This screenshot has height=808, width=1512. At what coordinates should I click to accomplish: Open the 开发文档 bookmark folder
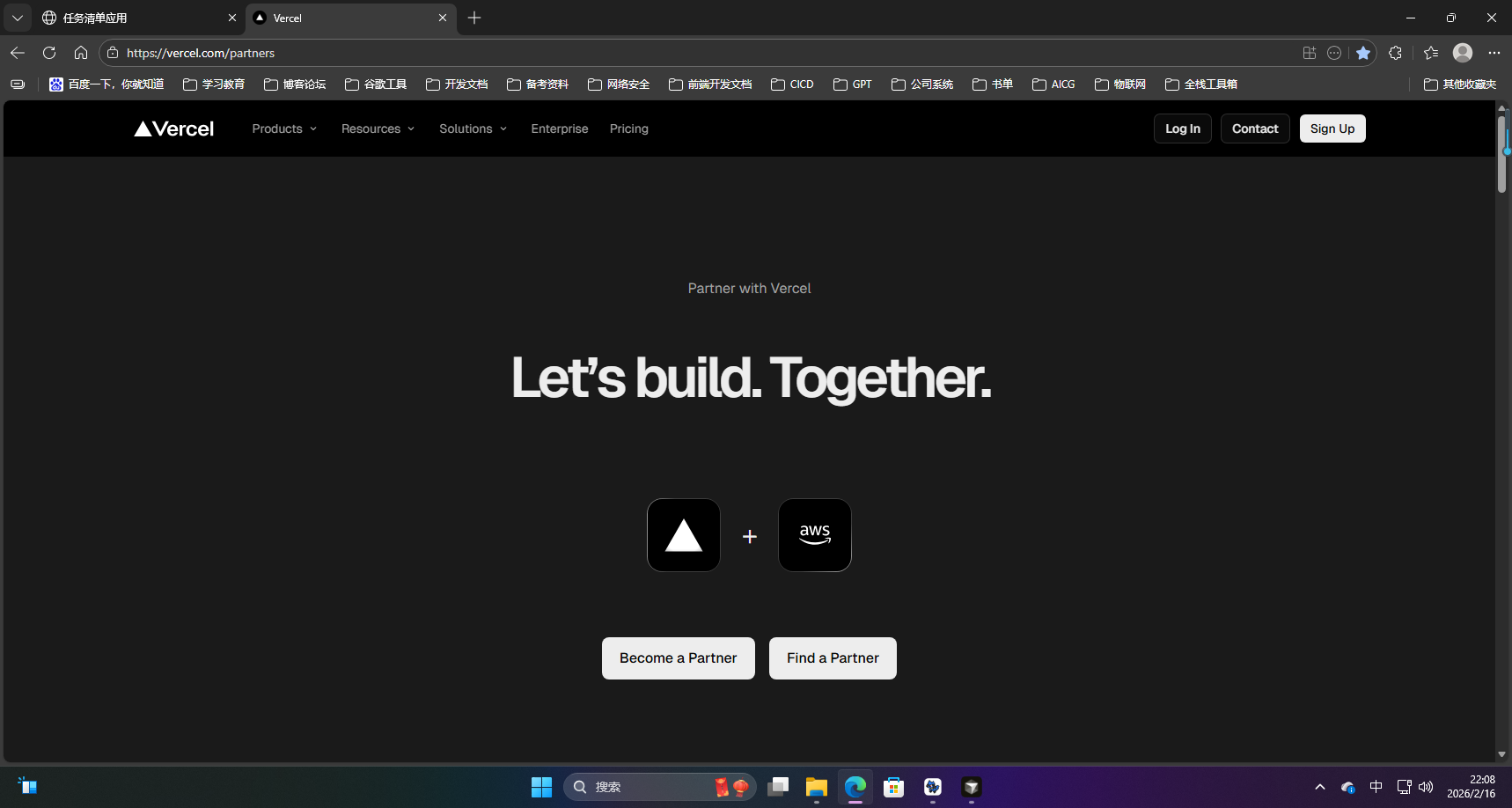tap(457, 84)
